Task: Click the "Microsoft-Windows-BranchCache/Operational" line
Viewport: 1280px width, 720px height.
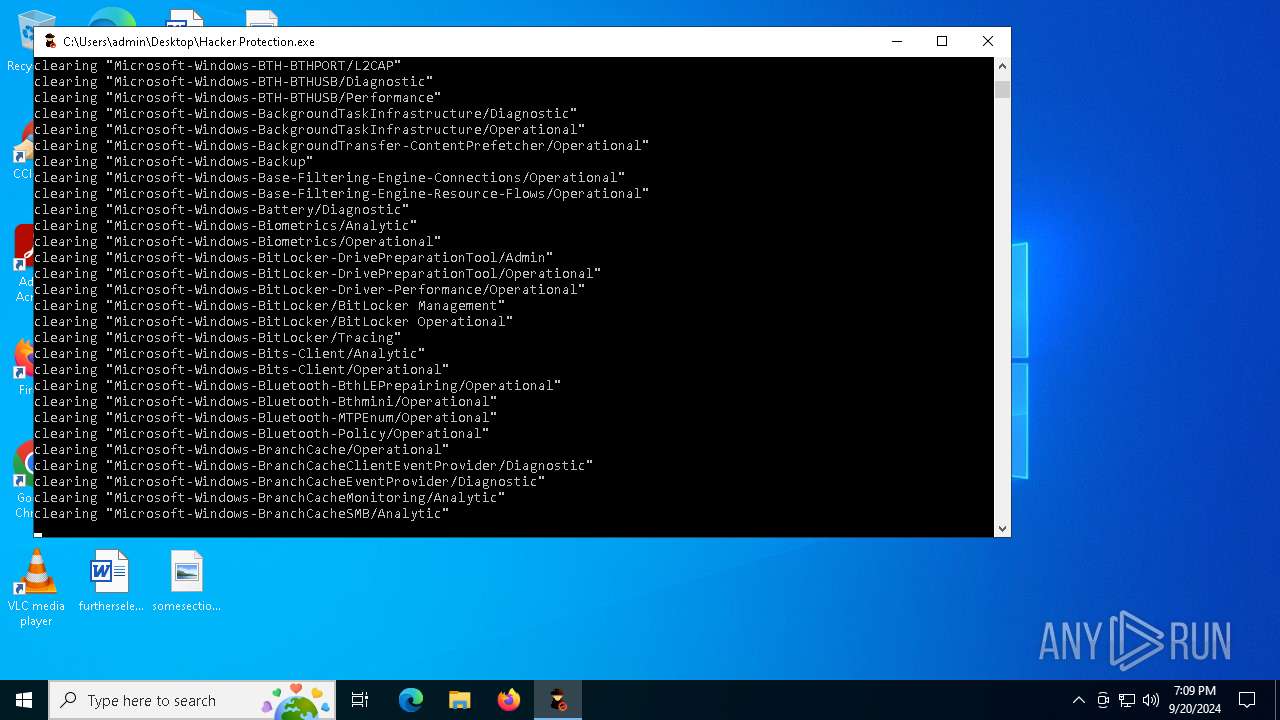Action: pos(242,449)
